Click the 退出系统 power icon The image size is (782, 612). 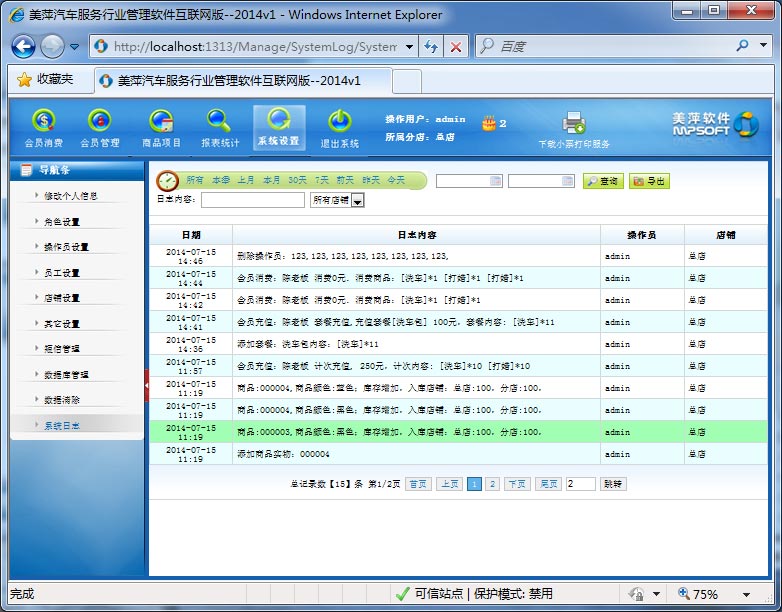(x=339, y=121)
